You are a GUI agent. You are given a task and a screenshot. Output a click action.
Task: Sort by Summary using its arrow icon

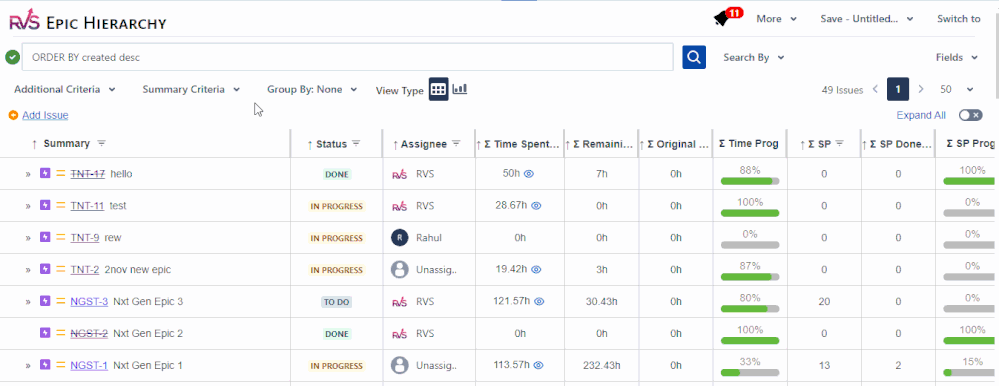pos(34,144)
